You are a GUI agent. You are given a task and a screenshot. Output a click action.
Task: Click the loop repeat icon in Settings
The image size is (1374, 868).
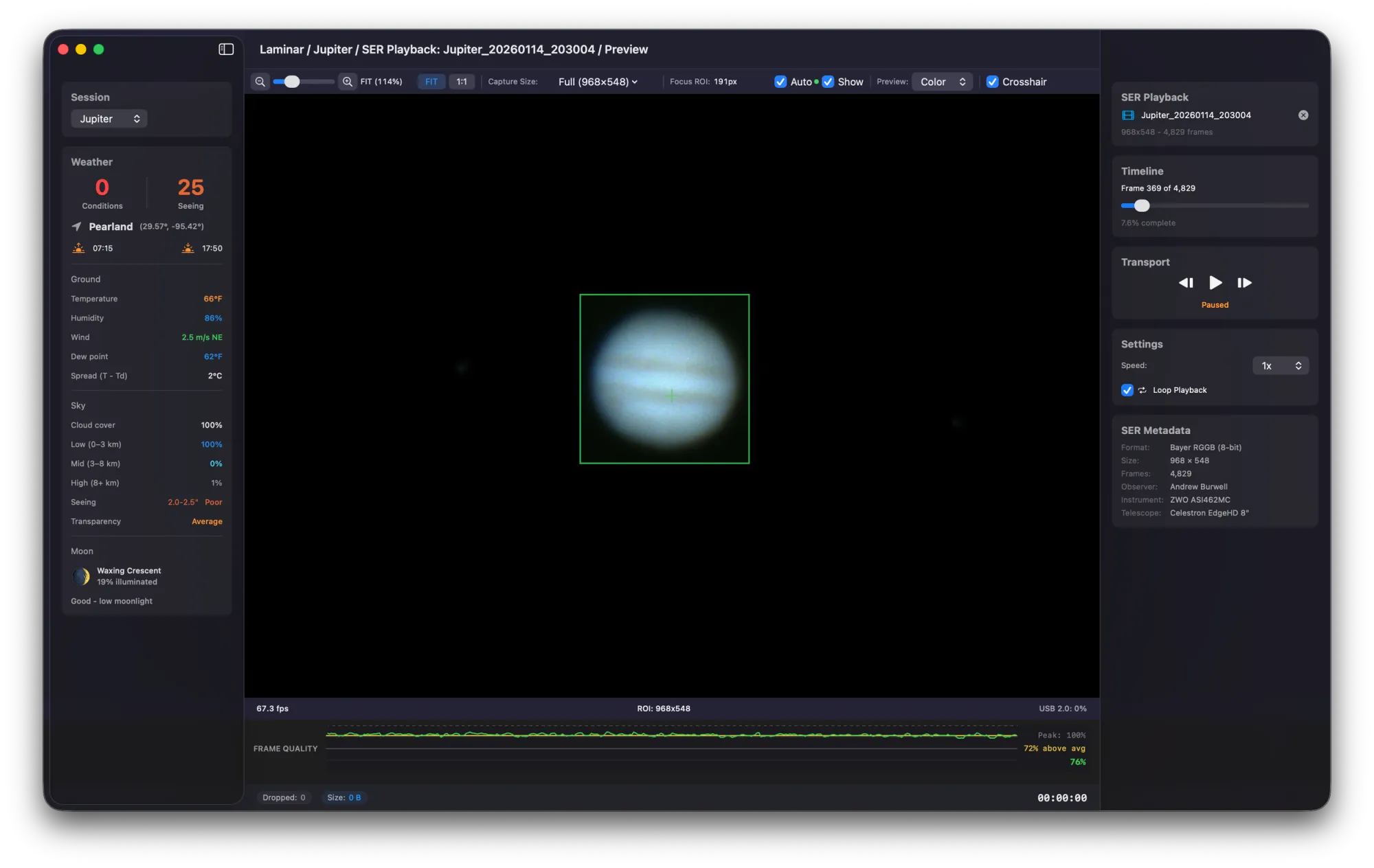(x=1142, y=390)
